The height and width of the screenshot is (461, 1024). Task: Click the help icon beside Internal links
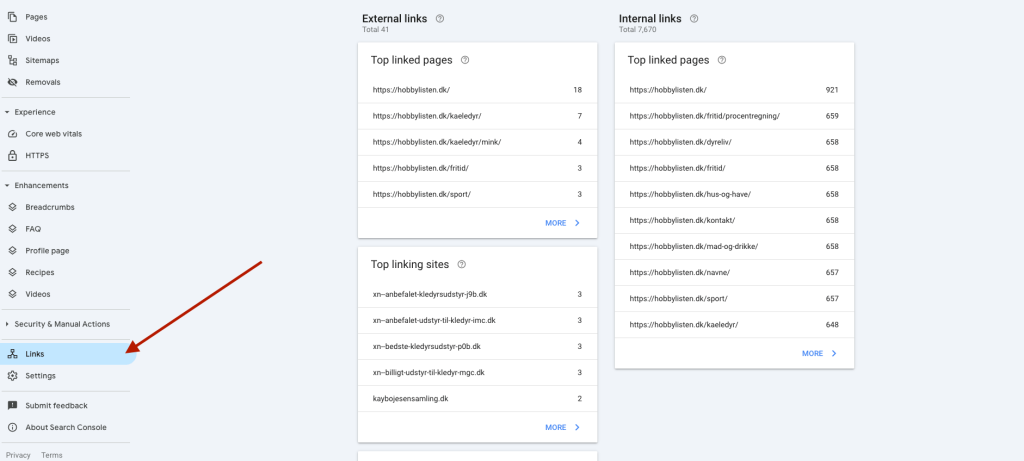694,19
